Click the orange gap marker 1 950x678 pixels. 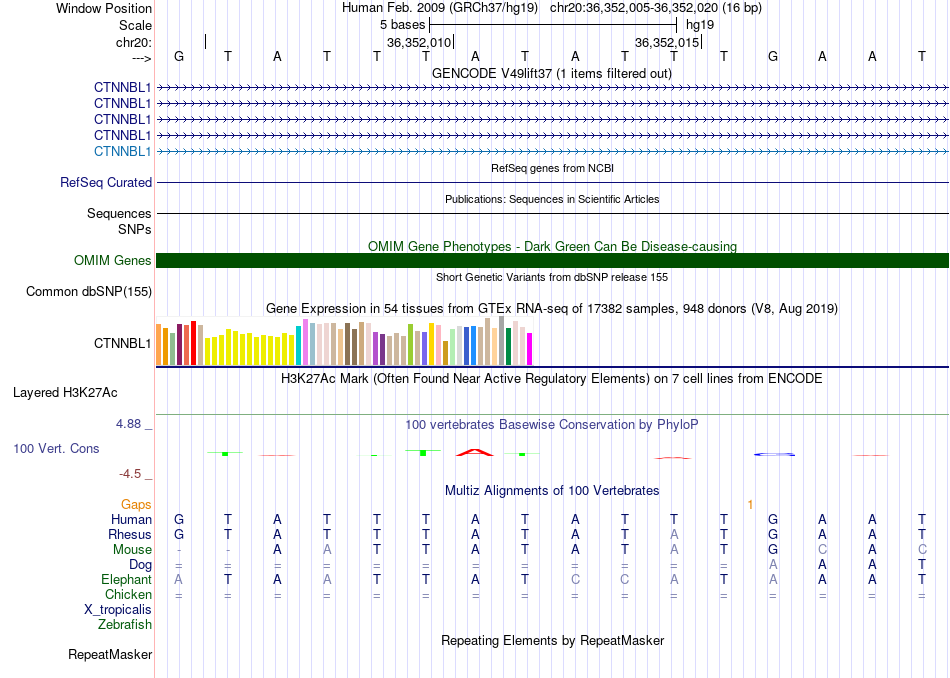click(x=750, y=505)
